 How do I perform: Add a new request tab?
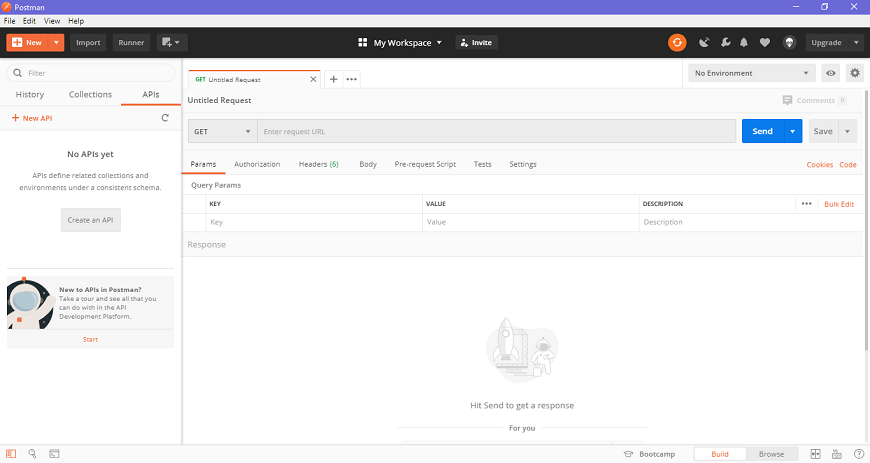click(333, 79)
